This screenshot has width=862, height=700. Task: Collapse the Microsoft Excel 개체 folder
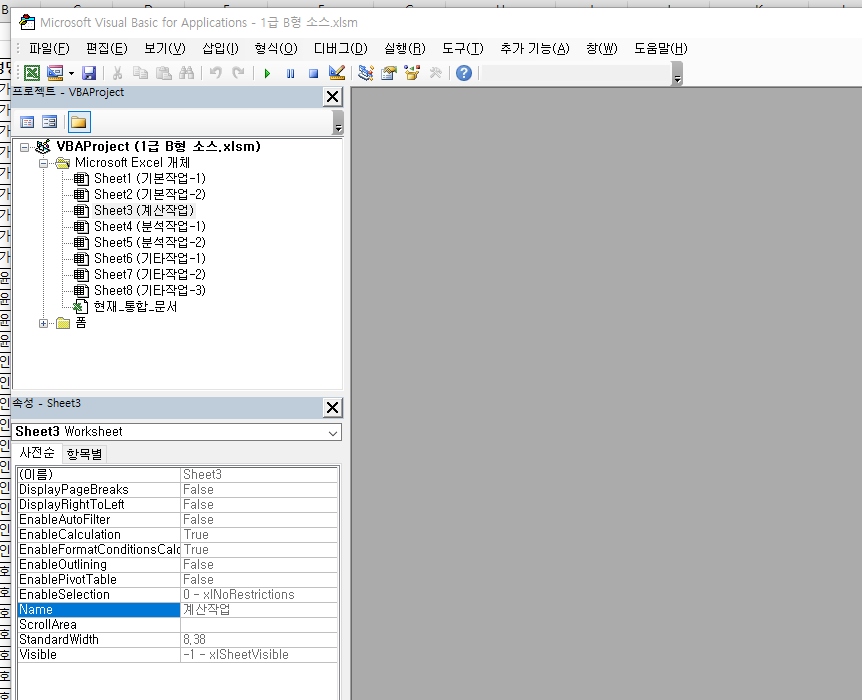point(43,163)
